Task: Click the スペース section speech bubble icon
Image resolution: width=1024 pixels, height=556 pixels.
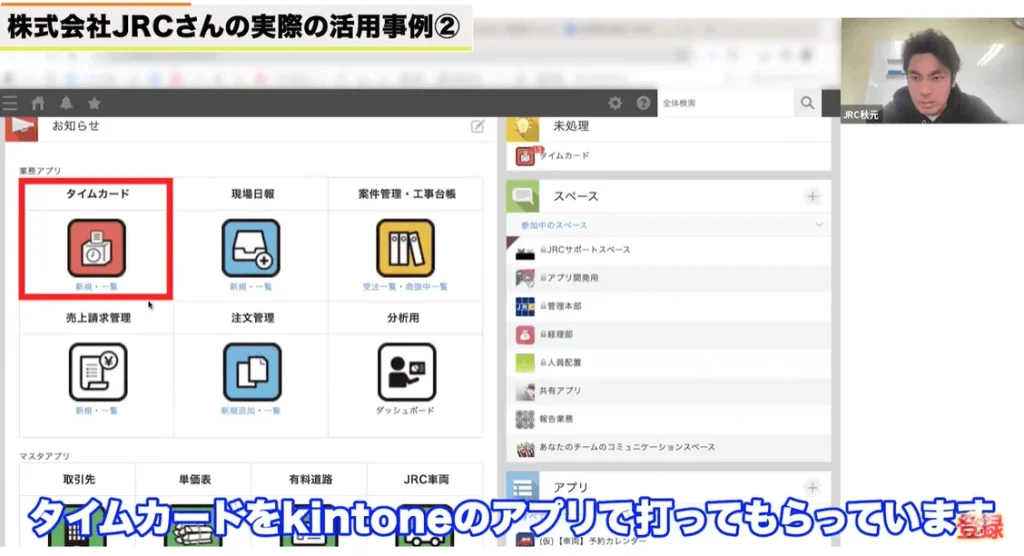Action: click(523, 197)
